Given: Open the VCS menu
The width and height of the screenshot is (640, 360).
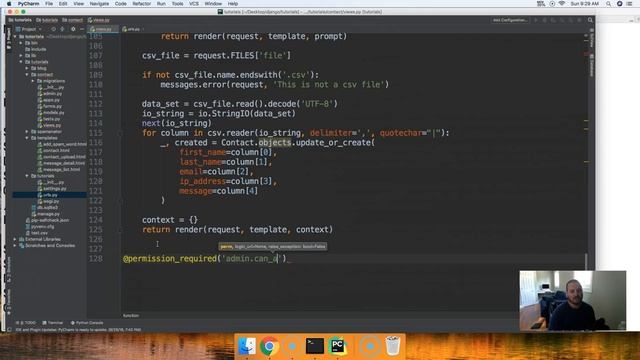Looking at the screenshot, I should point(194,4).
